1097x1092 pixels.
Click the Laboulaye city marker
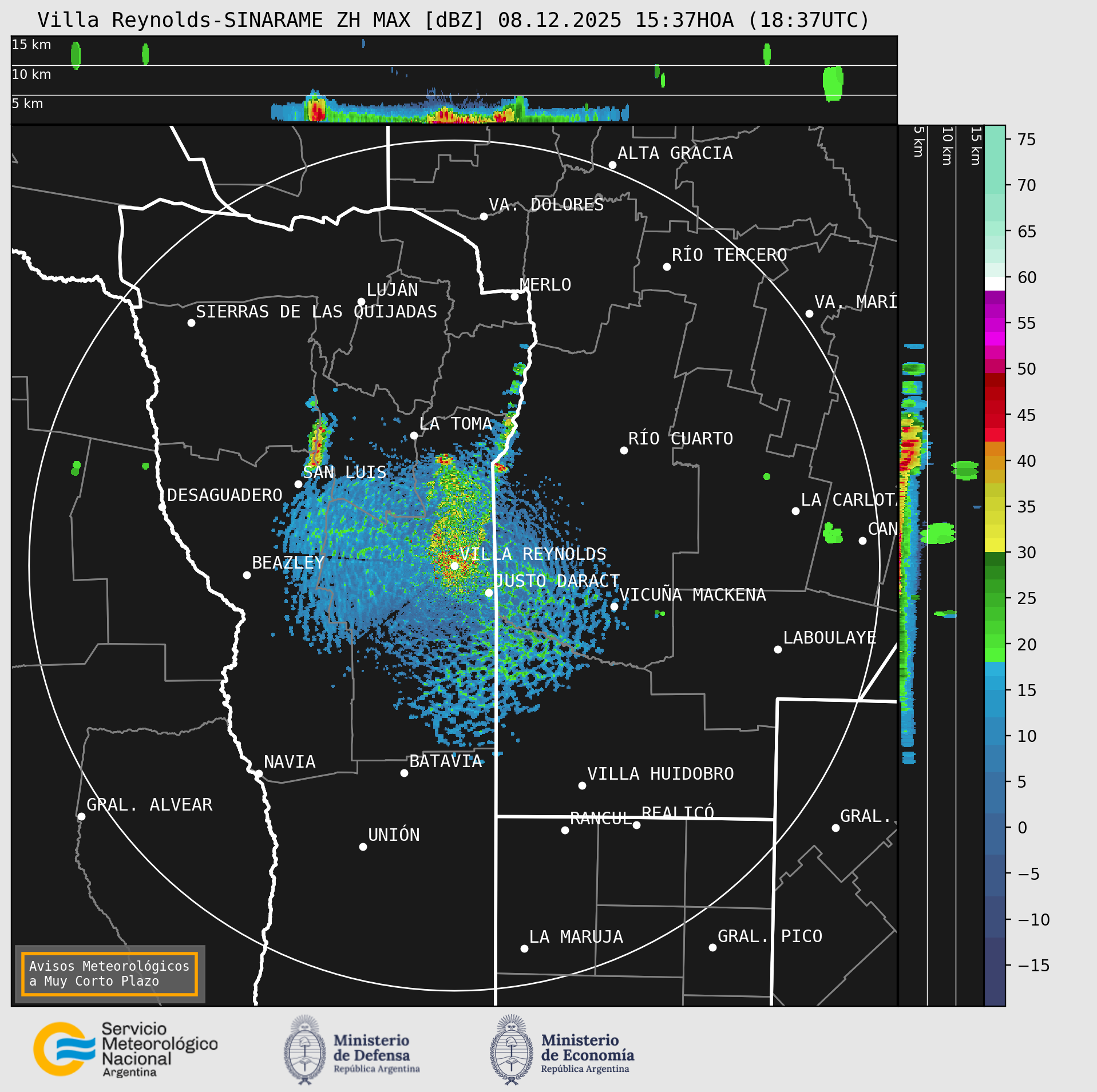tap(778, 649)
